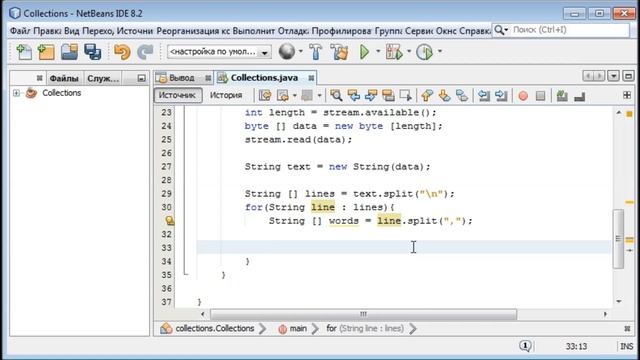The image size is (640, 360).
Task: Close the Вывод tab
Action: click(208, 78)
